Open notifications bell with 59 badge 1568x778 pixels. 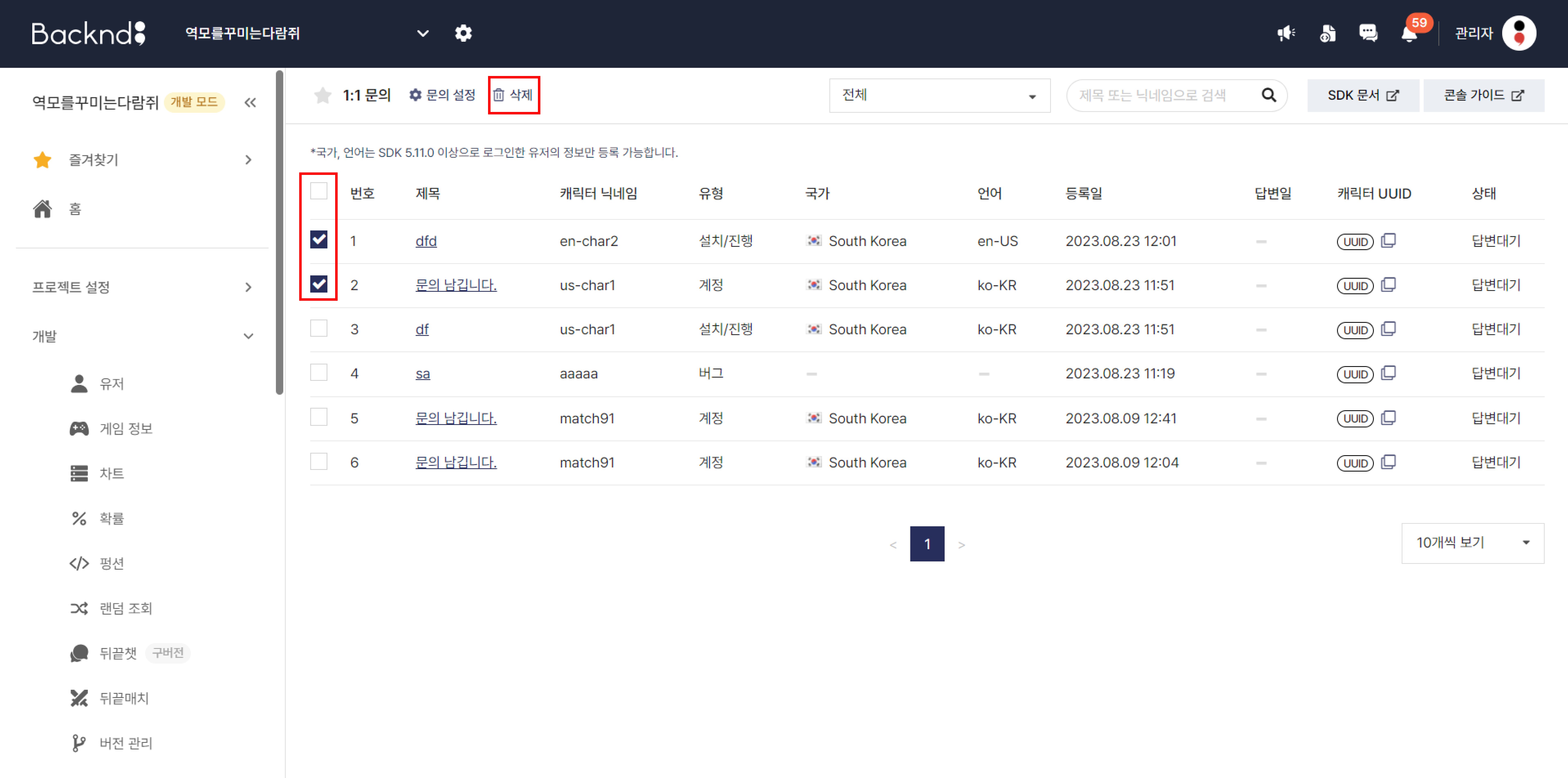click(x=1410, y=33)
